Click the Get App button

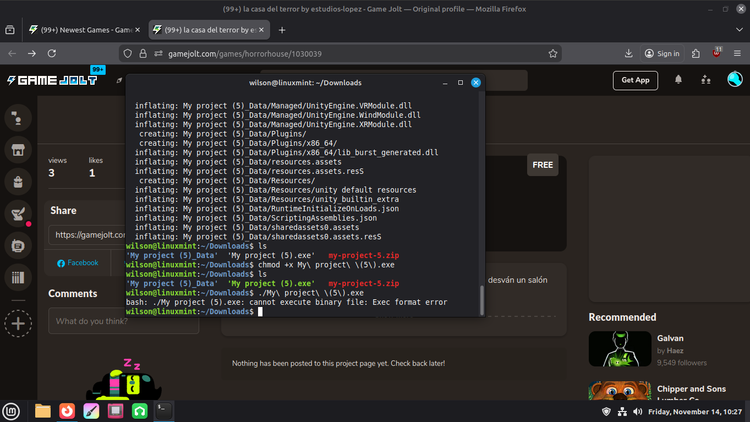[635, 80]
